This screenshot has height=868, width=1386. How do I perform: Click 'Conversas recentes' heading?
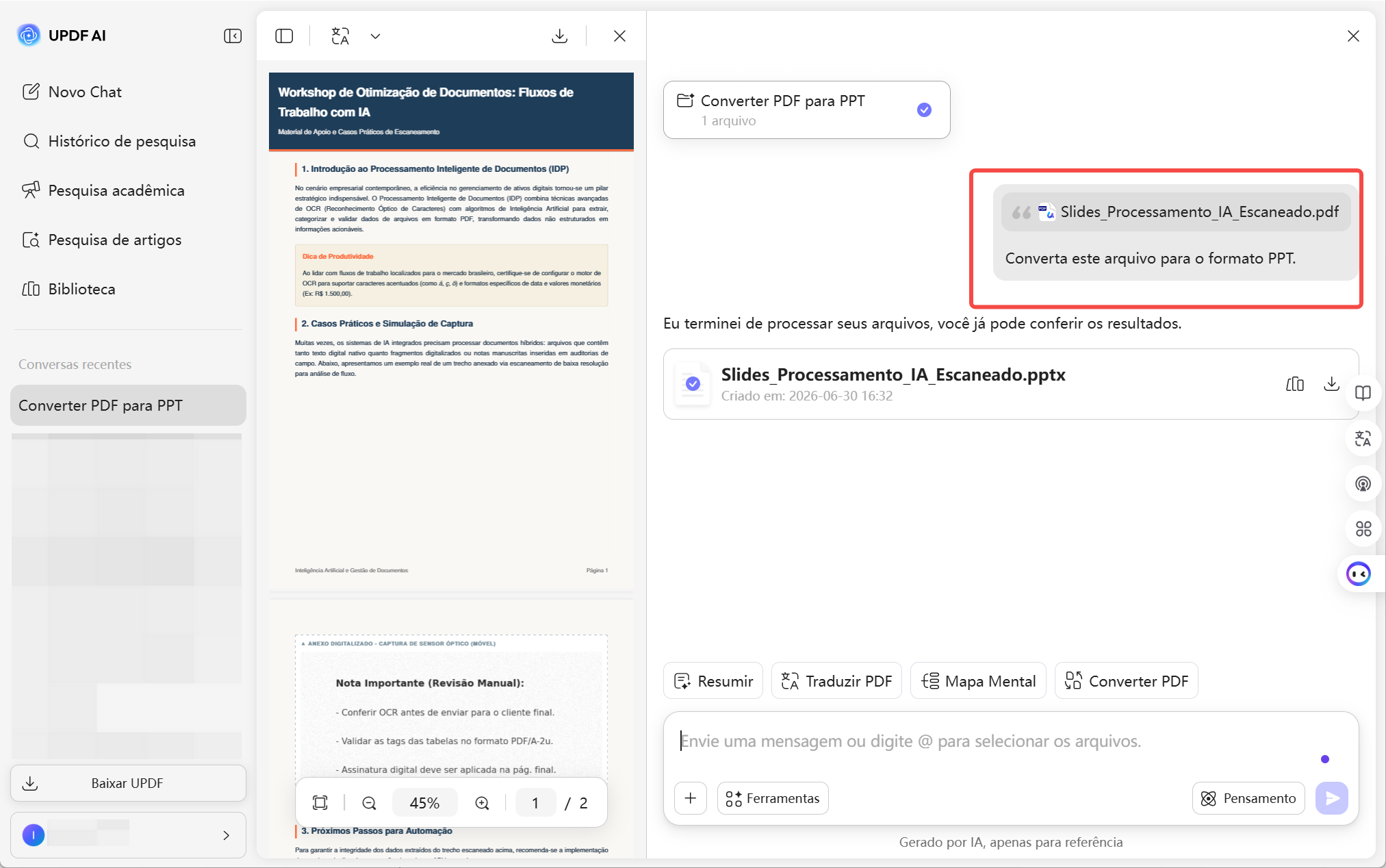pyautogui.click(x=75, y=364)
